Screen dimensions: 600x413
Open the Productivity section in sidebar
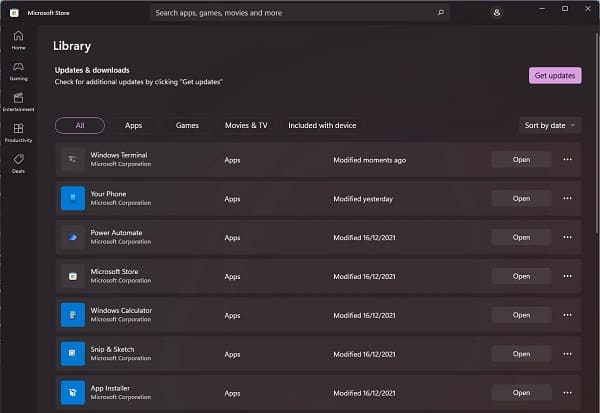tap(18, 133)
